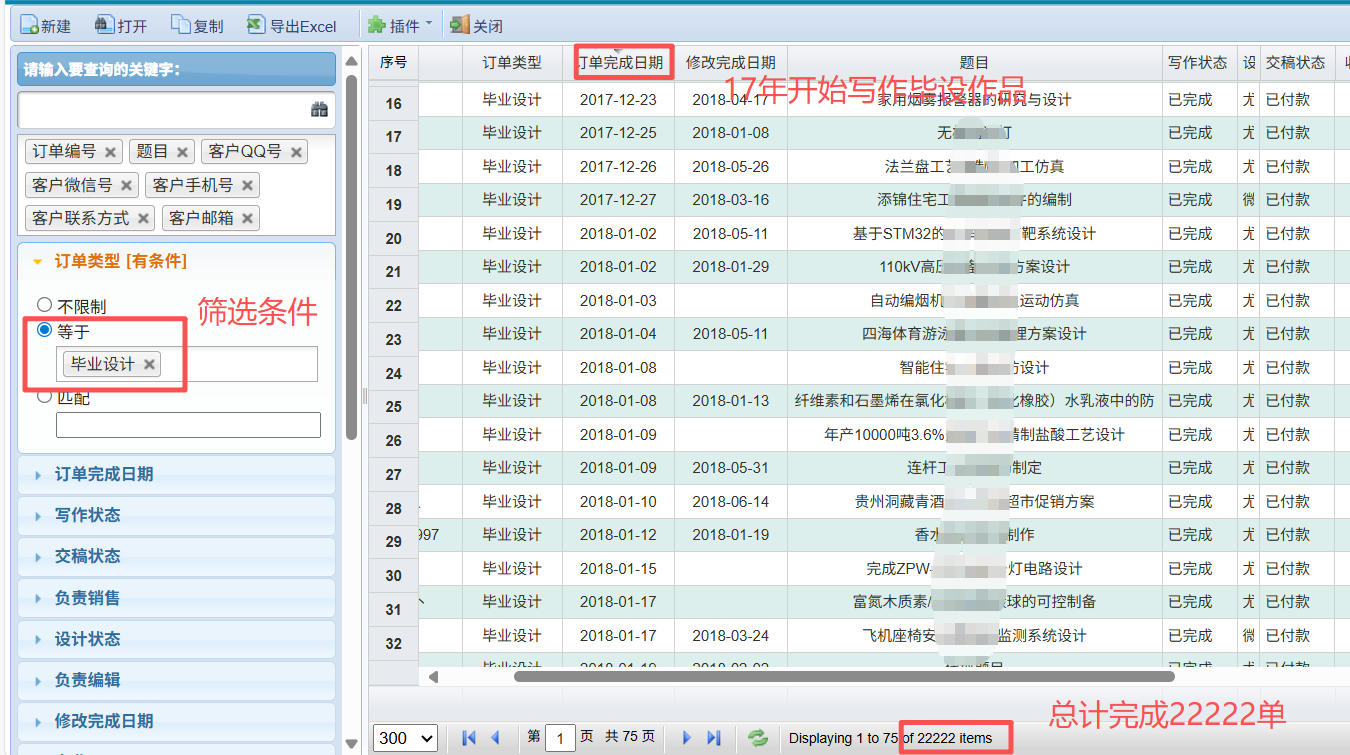Select the 等于 radio option
Viewport: 1350px width, 755px height.
pyautogui.click(x=44, y=331)
